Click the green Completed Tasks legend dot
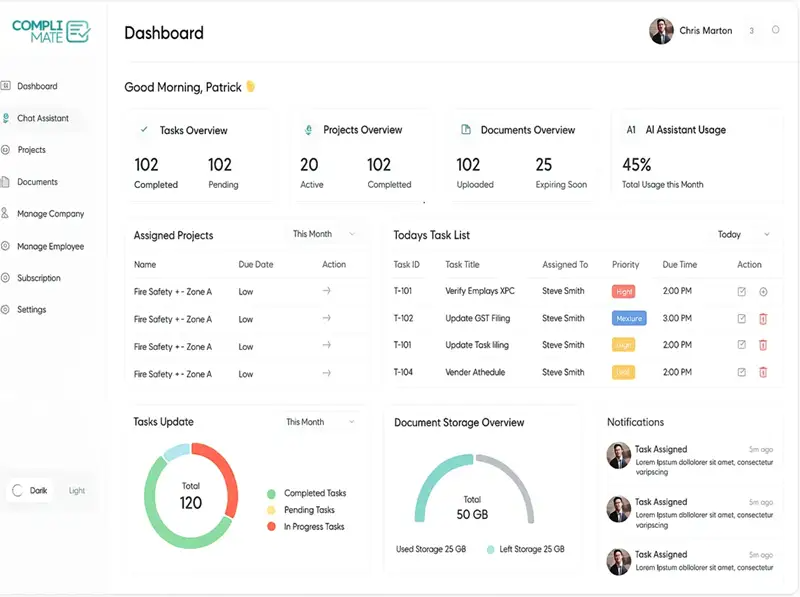This screenshot has height=597, width=800. click(x=271, y=494)
